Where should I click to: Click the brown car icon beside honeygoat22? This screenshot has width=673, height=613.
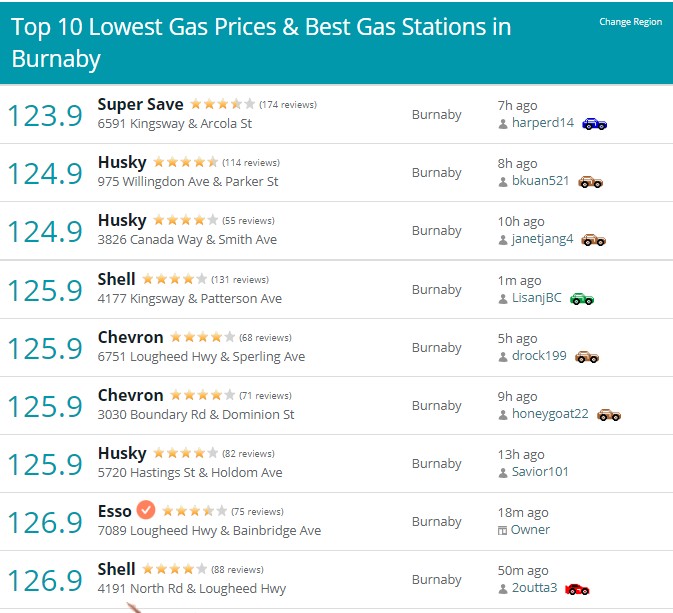tap(609, 415)
